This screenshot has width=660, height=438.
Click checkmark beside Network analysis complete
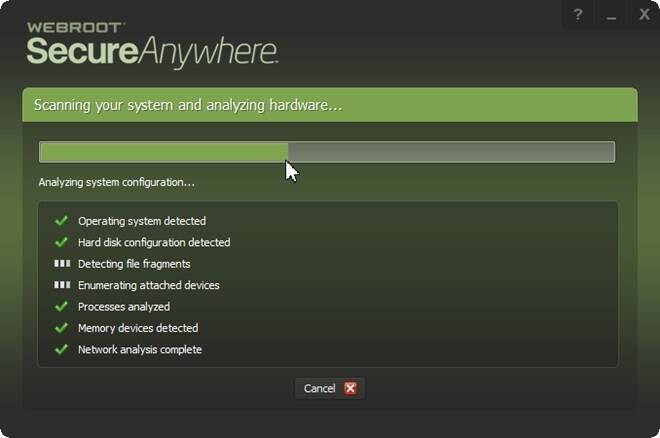pyautogui.click(x=61, y=349)
